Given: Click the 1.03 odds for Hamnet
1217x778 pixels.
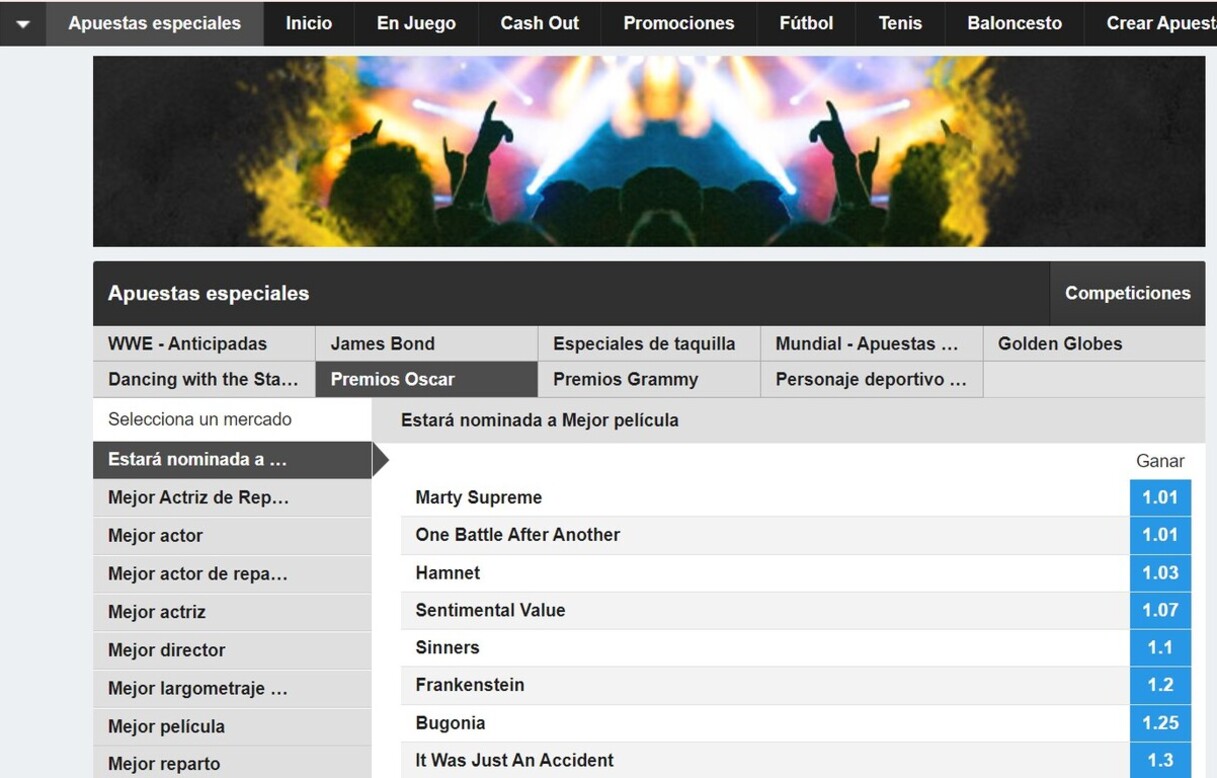Looking at the screenshot, I should 1160,573.
